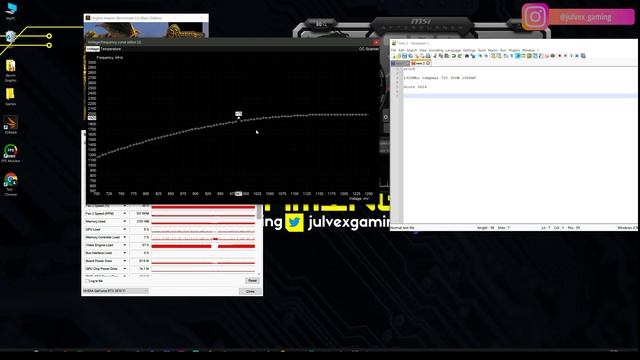Click the Video Engine Load graph bar
Viewport: 640px width, 360px height.
click(203, 246)
